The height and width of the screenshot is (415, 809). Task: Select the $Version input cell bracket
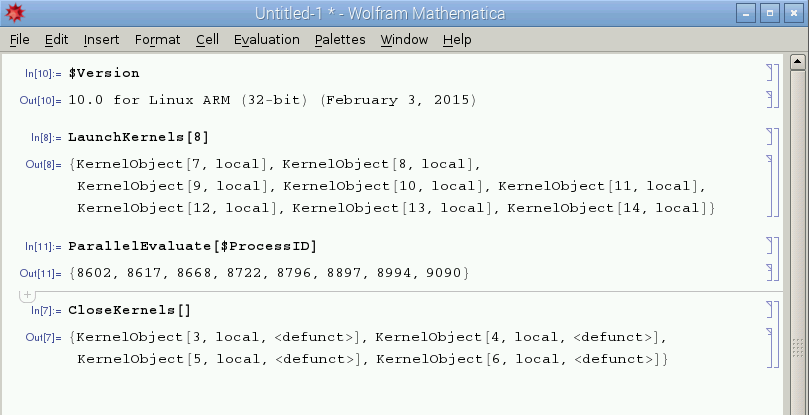pyautogui.click(x=771, y=73)
